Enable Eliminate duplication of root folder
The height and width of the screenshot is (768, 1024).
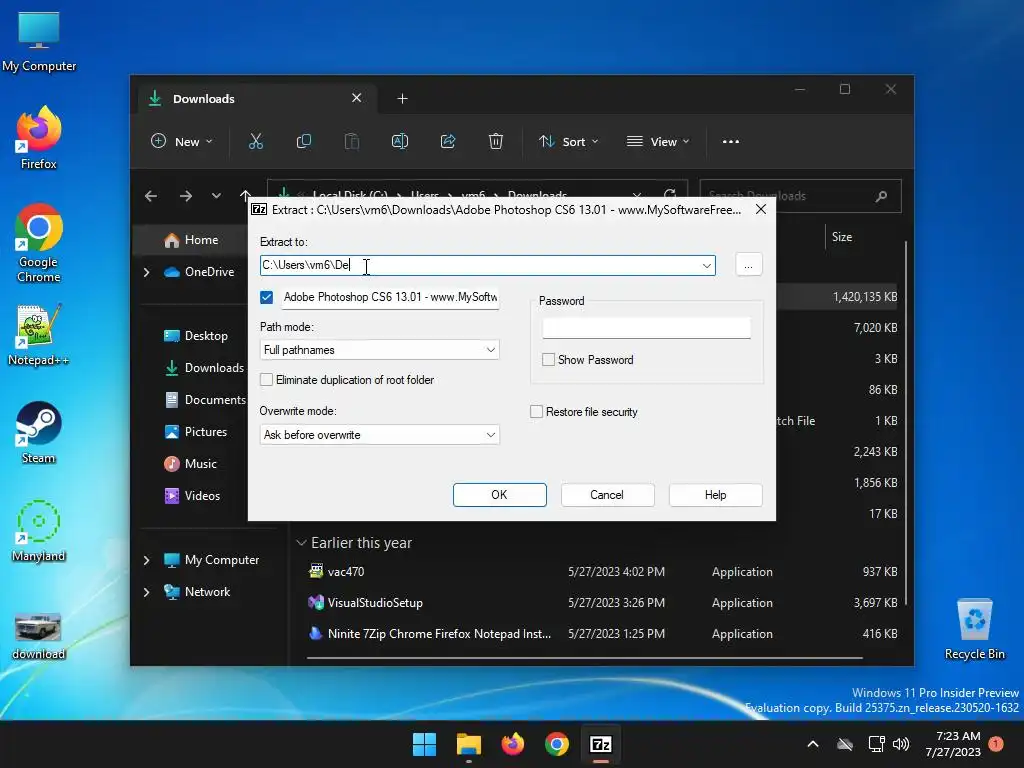pos(266,379)
